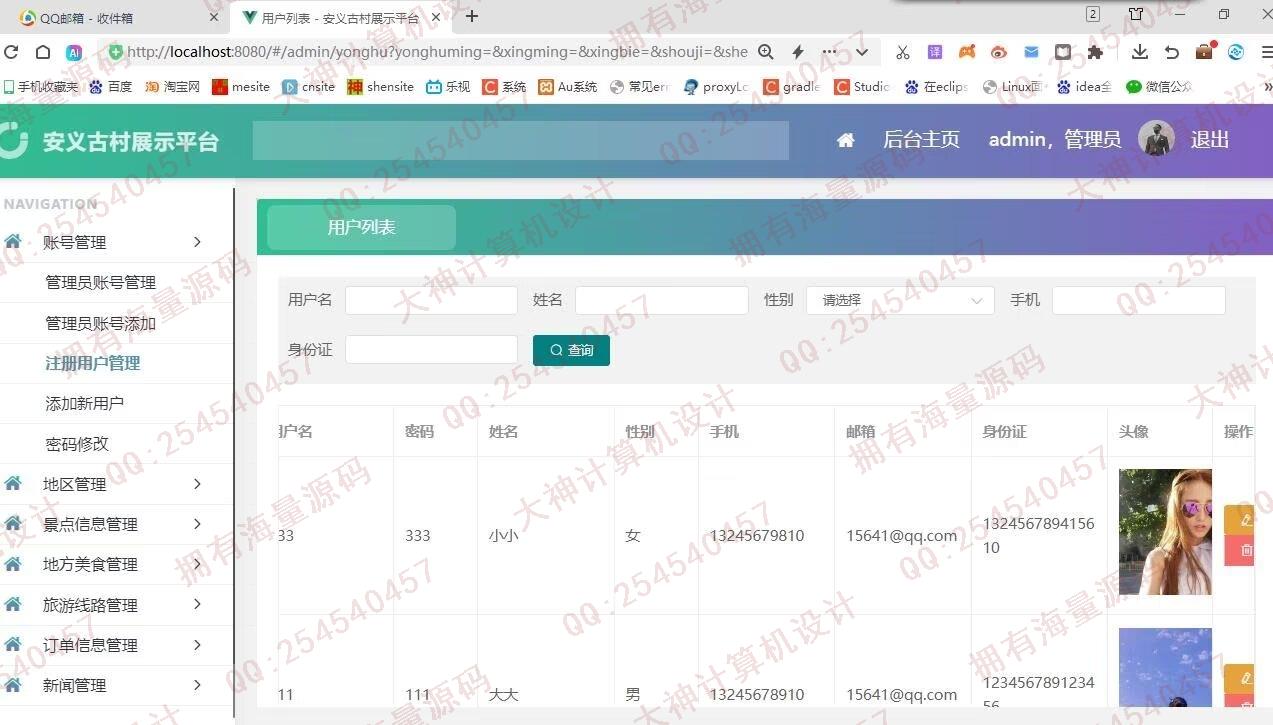The height and width of the screenshot is (725, 1273).
Task: Open 管理员账号管理 in sidebar
Action: (100, 283)
